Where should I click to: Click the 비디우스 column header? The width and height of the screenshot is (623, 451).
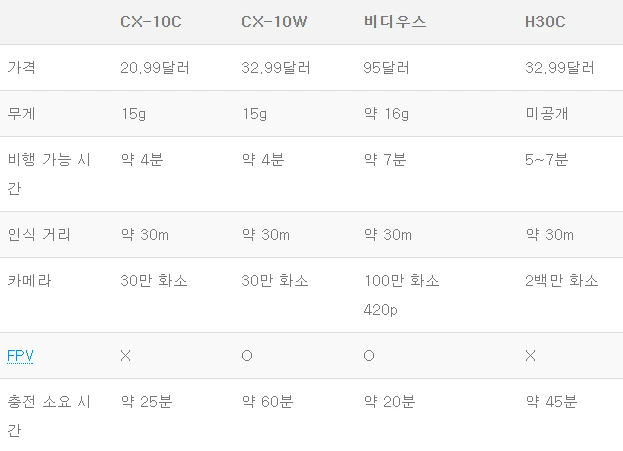point(395,22)
